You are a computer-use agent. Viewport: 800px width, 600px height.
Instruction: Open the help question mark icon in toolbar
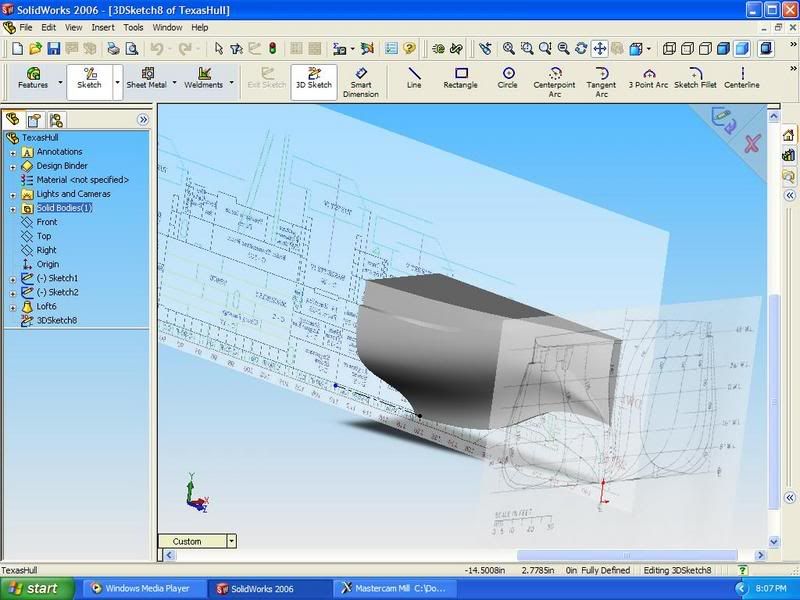click(409, 49)
